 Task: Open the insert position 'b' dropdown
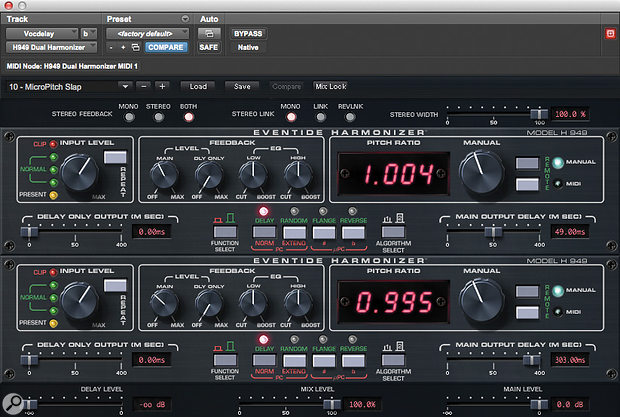click(89, 34)
